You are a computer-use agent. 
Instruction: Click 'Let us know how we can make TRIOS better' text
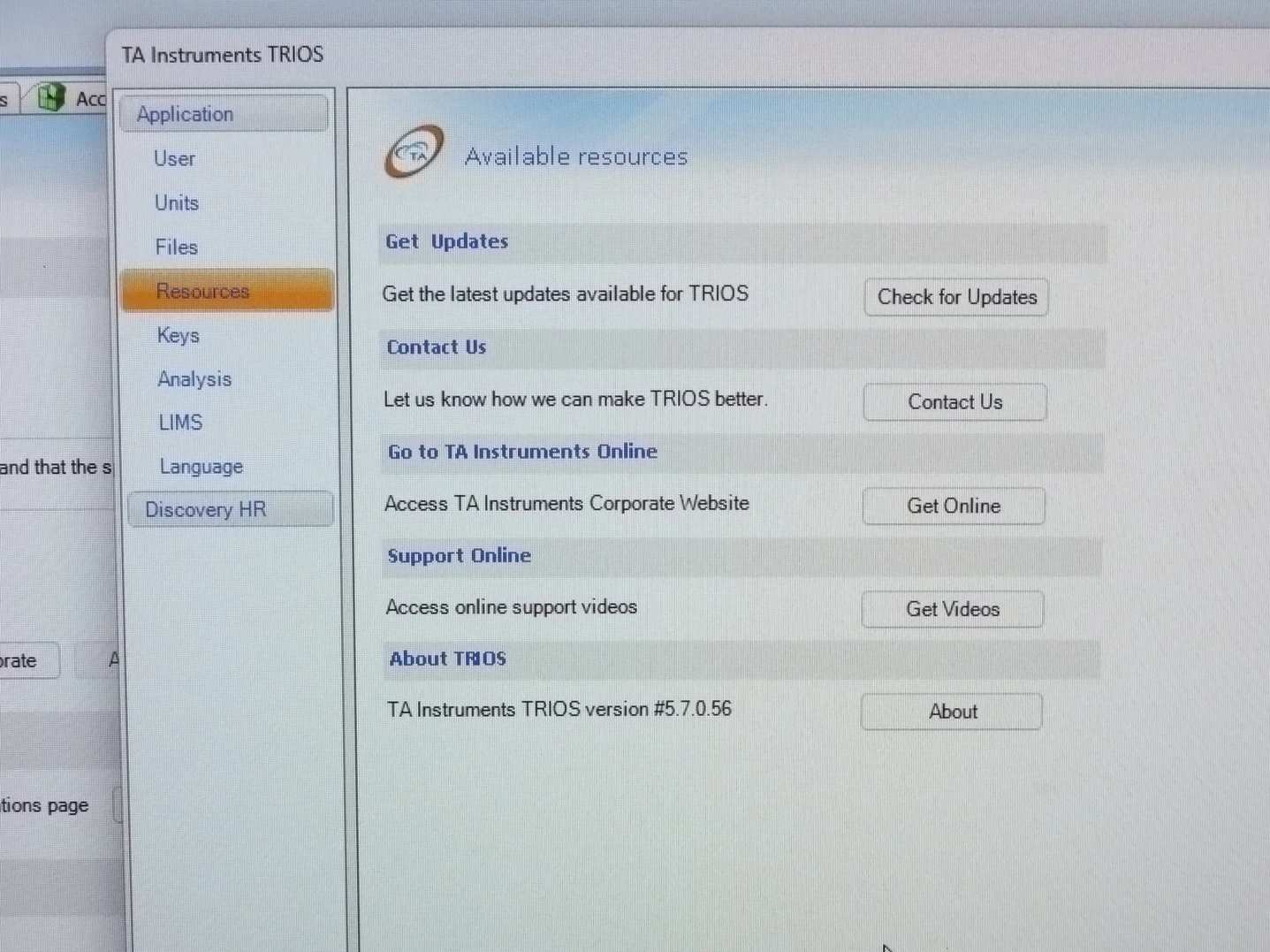click(x=575, y=399)
